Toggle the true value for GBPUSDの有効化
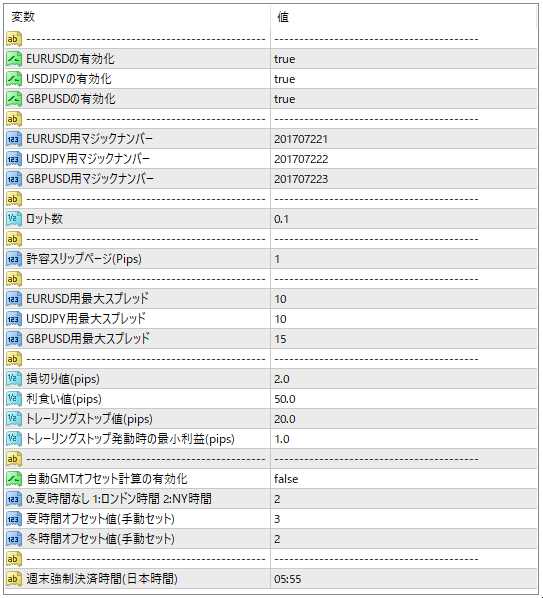Image resolution: width=543 pixels, height=598 pixels. [x=284, y=99]
